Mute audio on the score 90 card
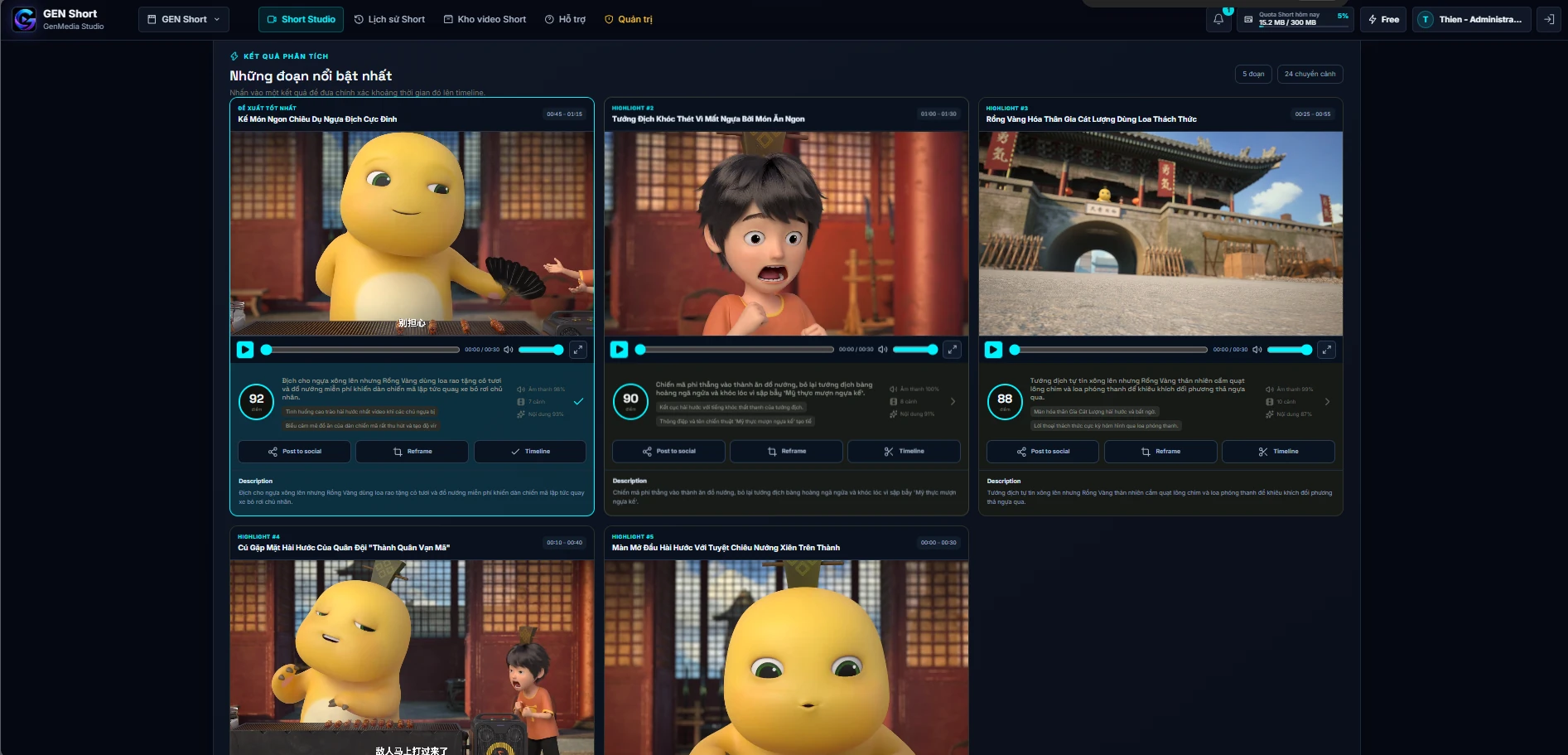Image resolution: width=1568 pixels, height=755 pixels. pos(883,350)
